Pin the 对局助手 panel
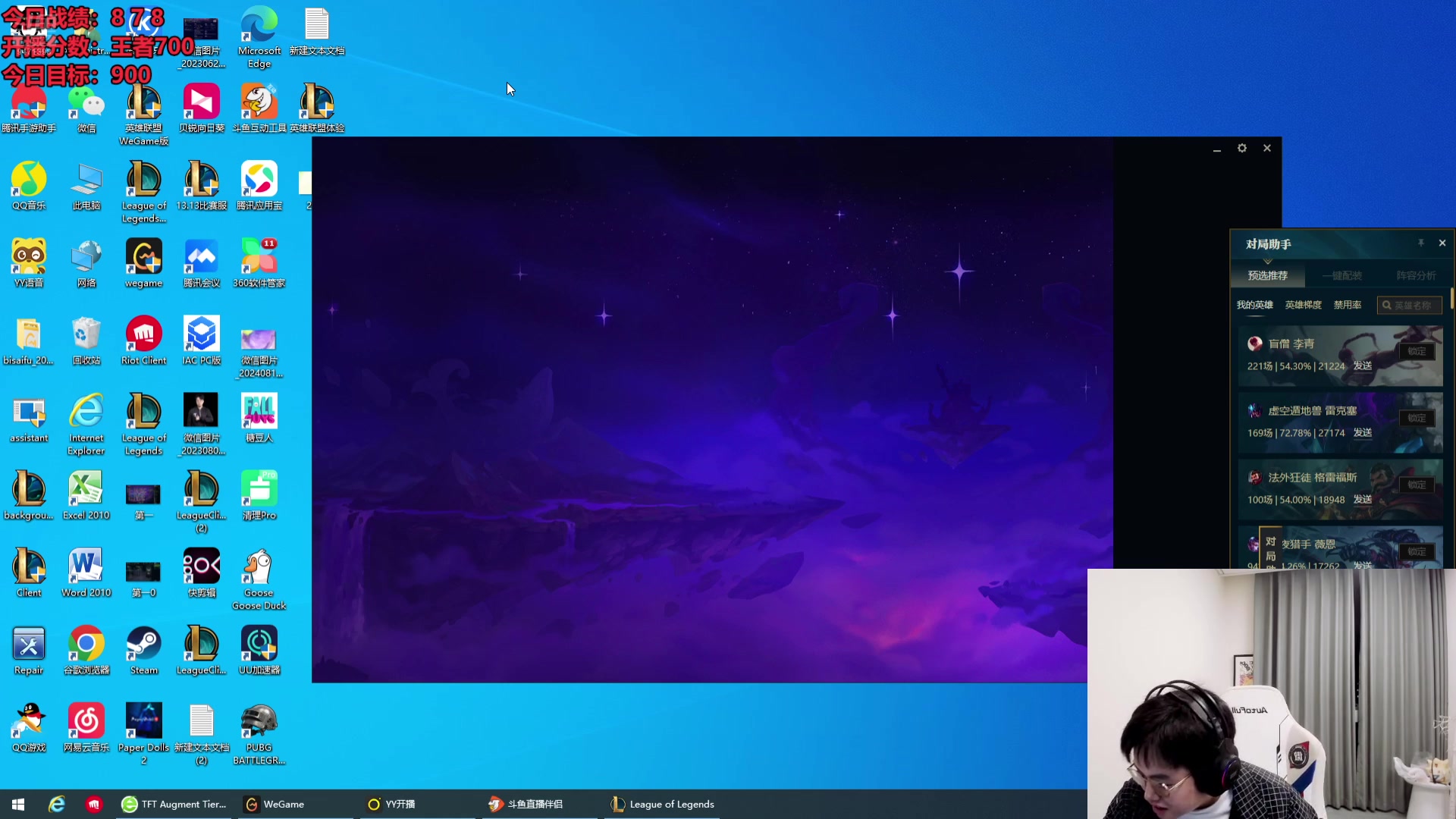The width and height of the screenshot is (1456, 819). click(1420, 243)
